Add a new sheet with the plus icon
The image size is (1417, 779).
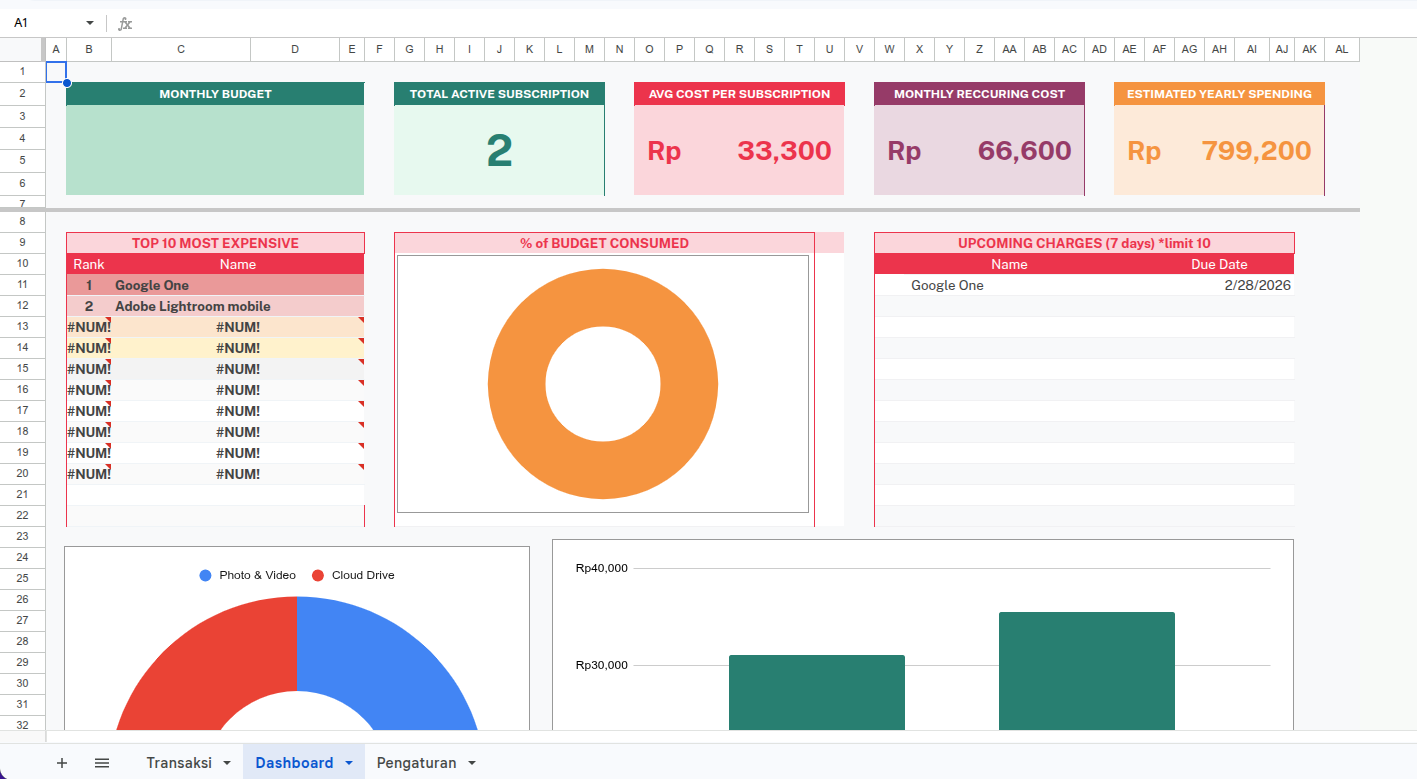pos(62,763)
